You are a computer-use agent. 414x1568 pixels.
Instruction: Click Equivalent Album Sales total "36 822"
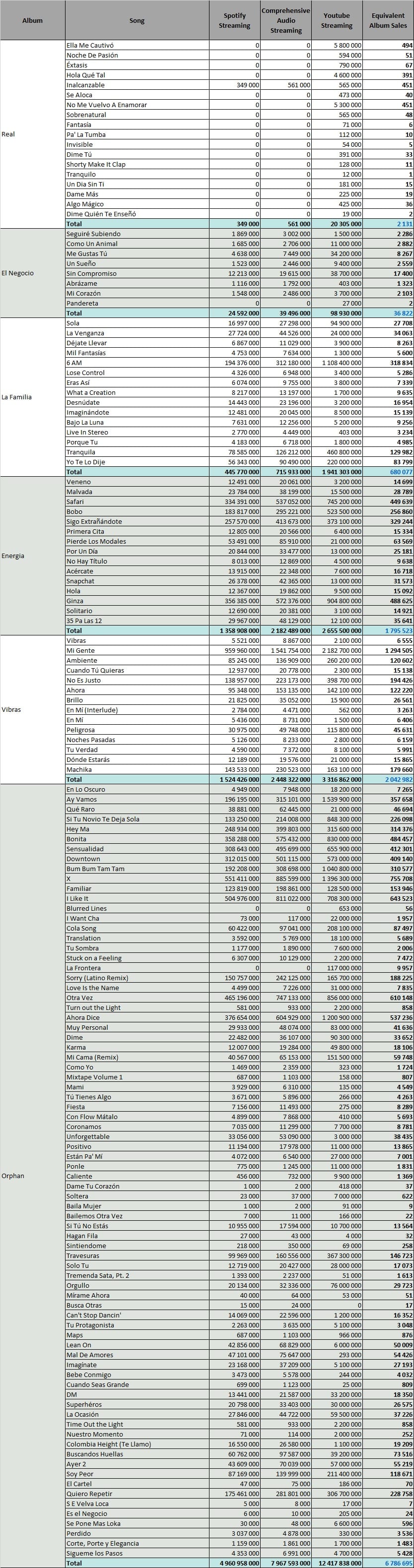pos(403,314)
